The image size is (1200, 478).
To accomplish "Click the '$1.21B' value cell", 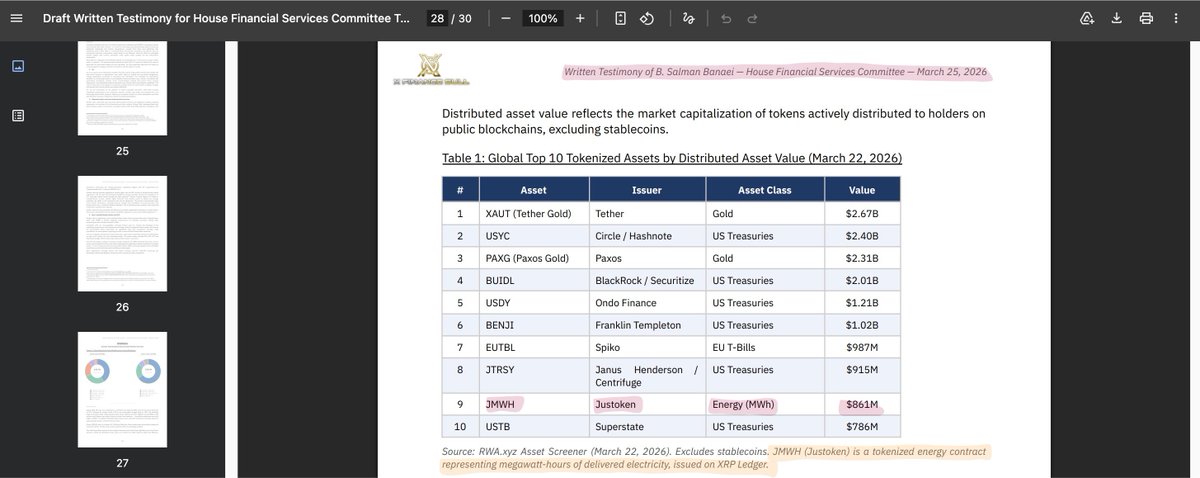I will point(862,303).
